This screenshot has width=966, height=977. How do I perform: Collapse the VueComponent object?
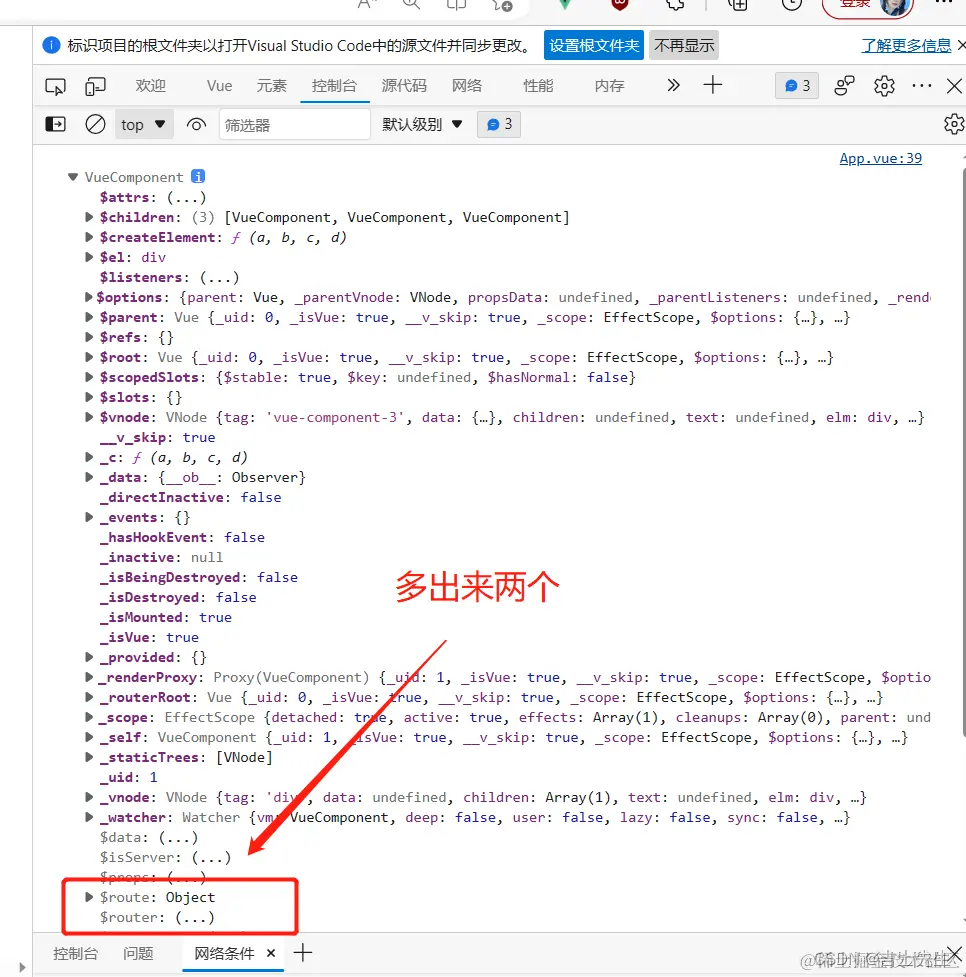coord(72,177)
